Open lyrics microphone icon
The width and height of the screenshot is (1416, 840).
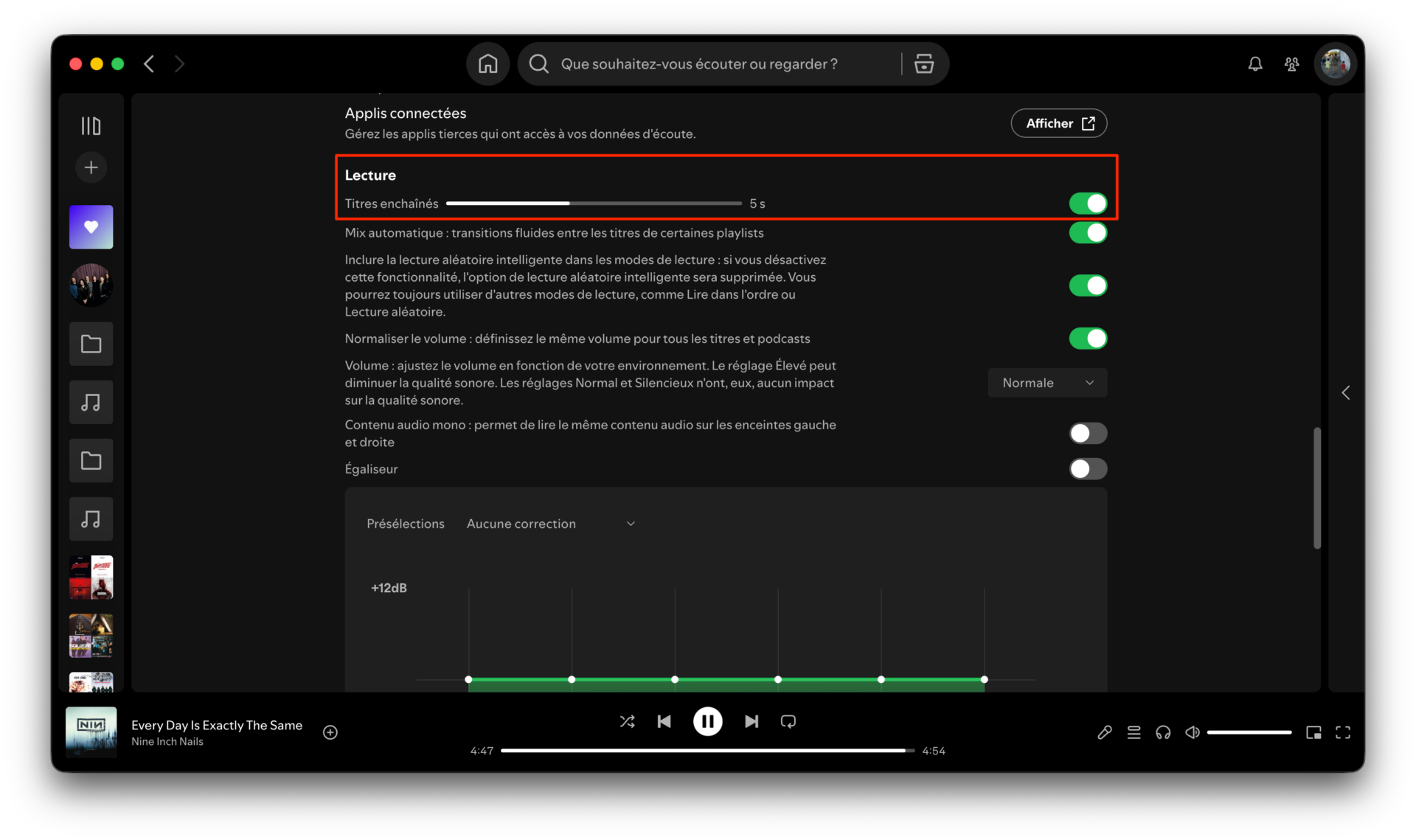click(1104, 732)
